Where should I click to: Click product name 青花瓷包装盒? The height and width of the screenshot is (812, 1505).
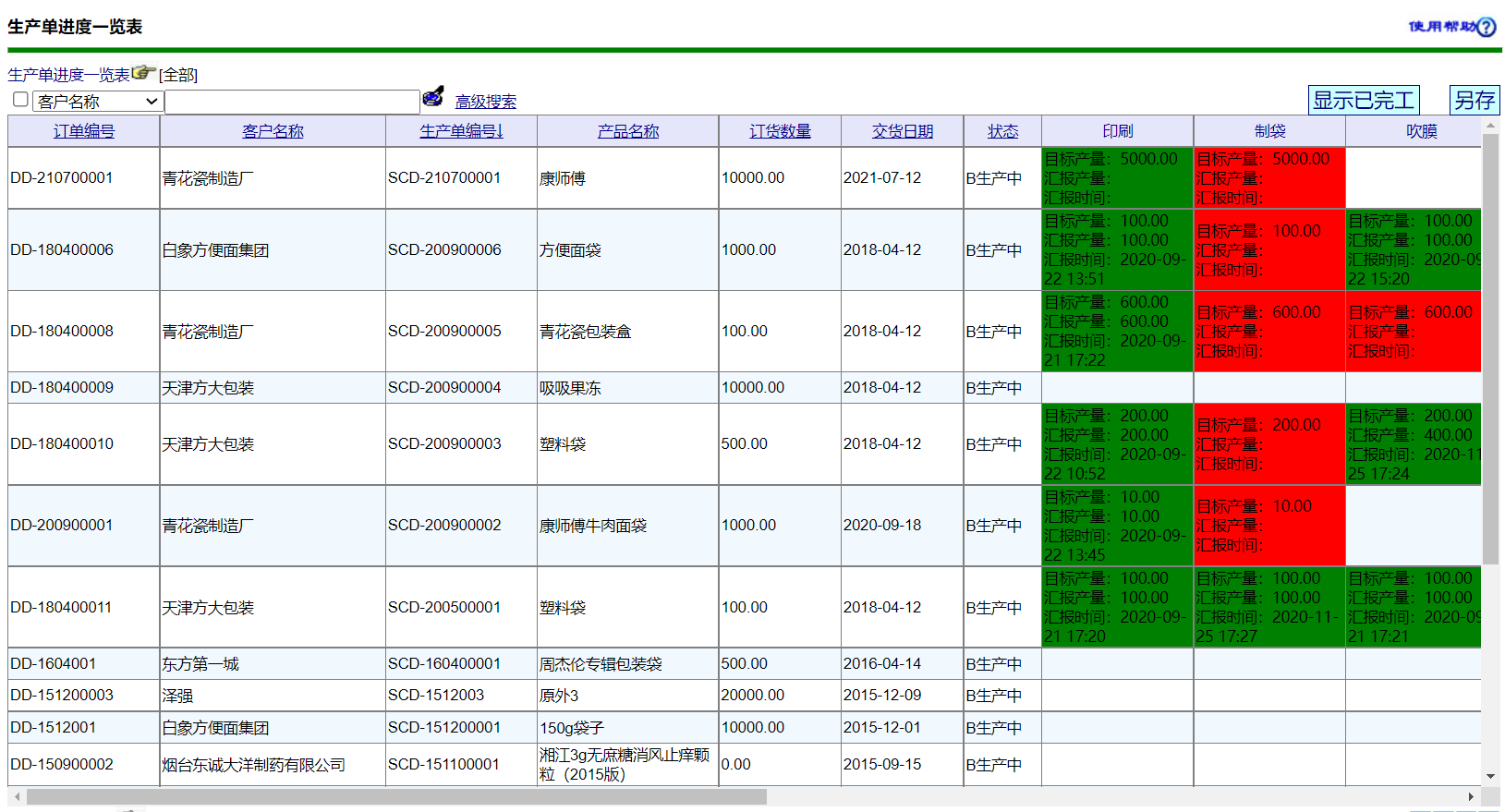pyautogui.click(x=586, y=332)
